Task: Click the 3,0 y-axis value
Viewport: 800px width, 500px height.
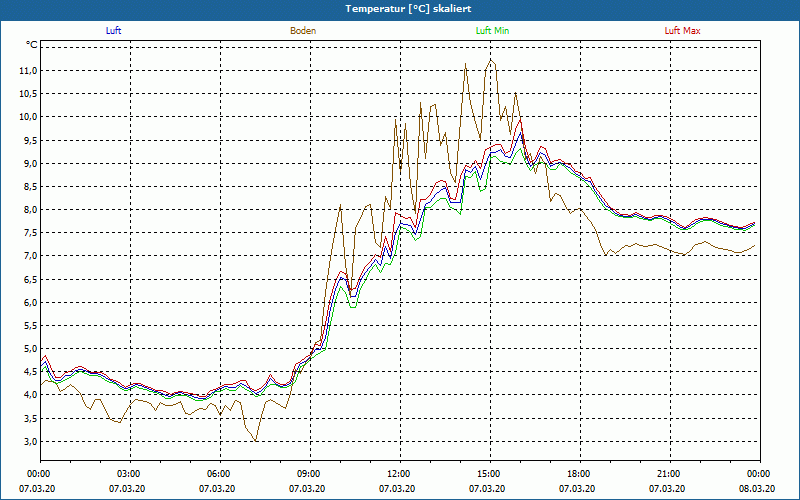Action: (30, 442)
